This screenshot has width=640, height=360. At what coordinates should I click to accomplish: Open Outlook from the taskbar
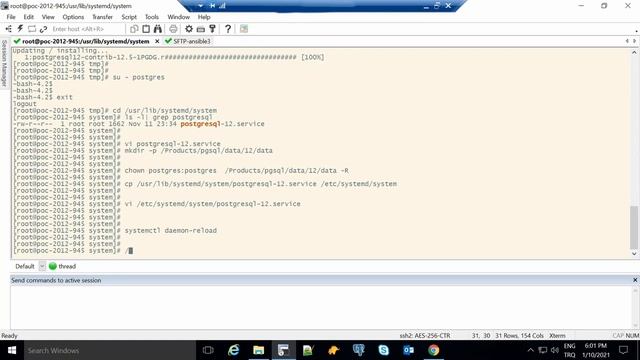tap(408, 350)
